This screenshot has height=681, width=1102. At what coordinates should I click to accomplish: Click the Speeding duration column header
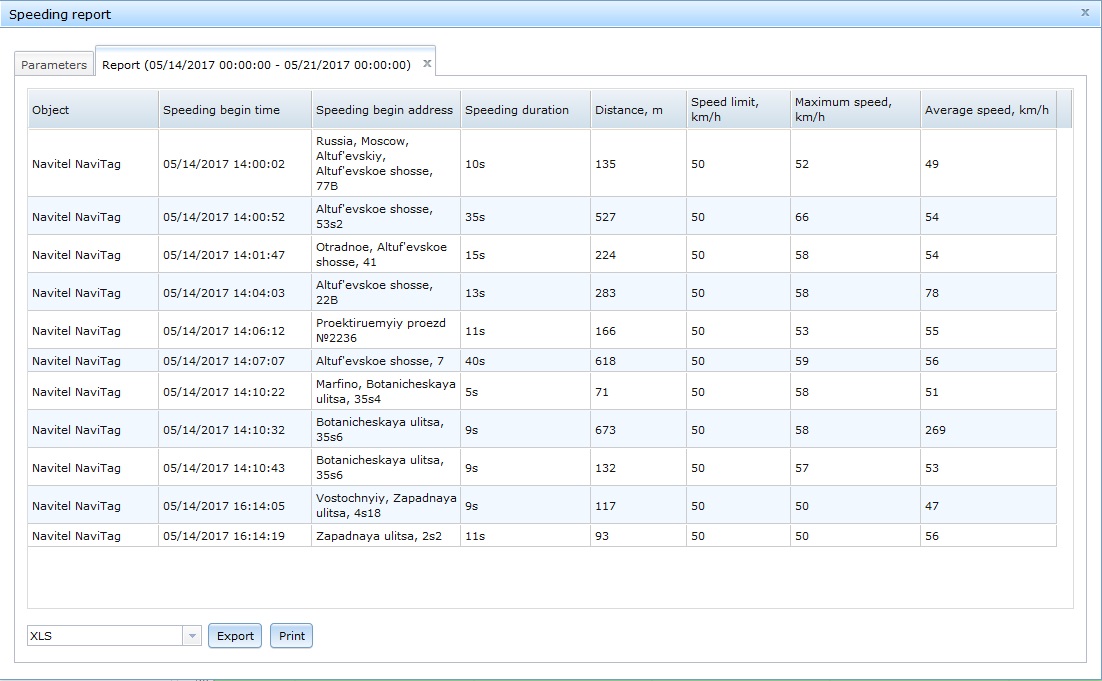click(x=525, y=110)
